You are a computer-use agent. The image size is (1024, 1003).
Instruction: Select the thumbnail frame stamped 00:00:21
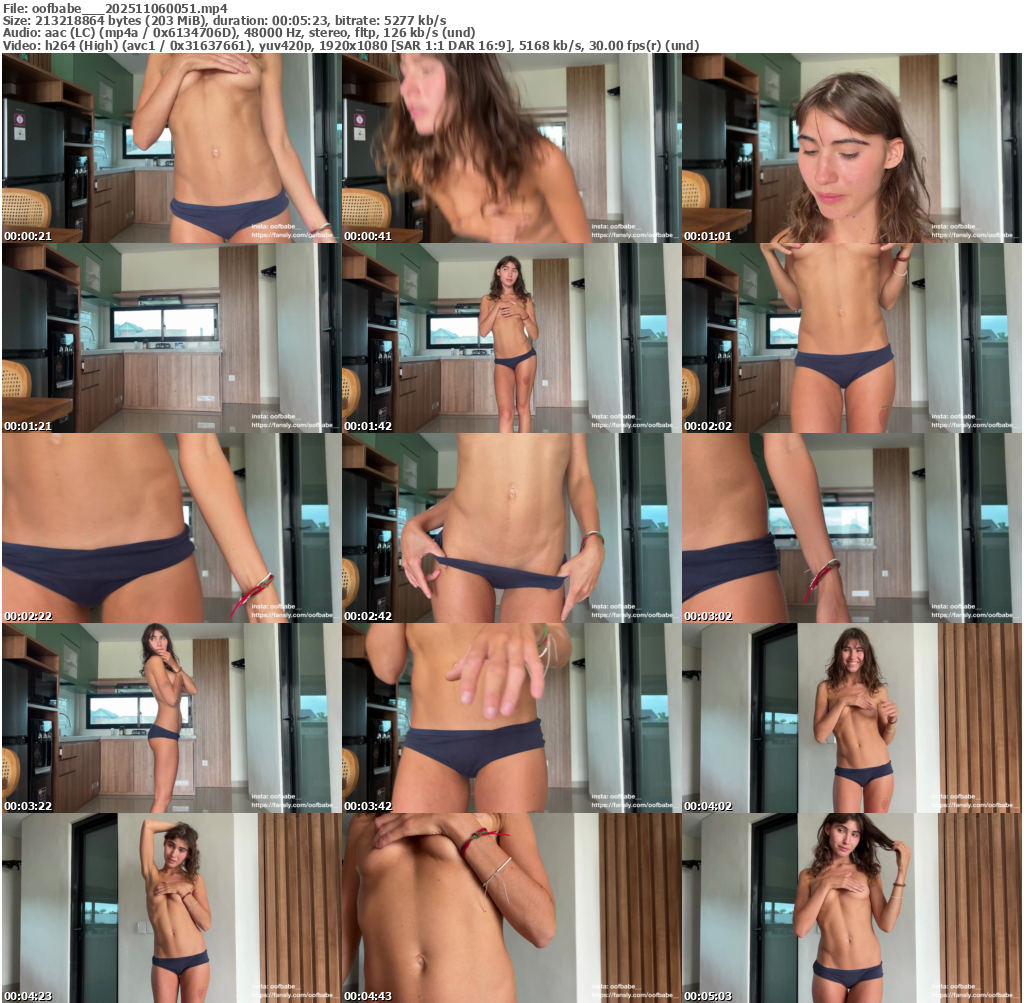(x=172, y=148)
